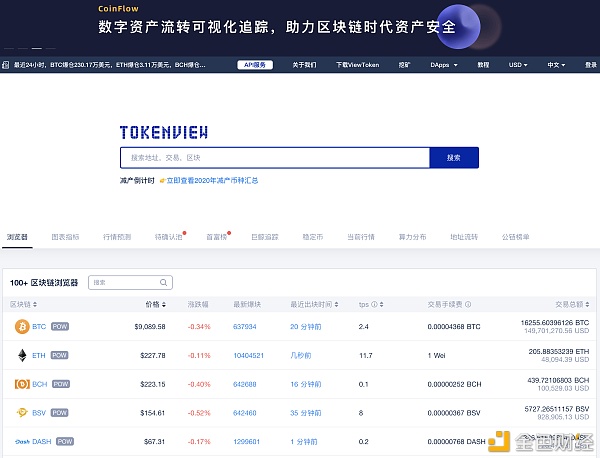Switch to the 地址流转 tab
Viewport: 600px width, 458px height.
click(464, 237)
